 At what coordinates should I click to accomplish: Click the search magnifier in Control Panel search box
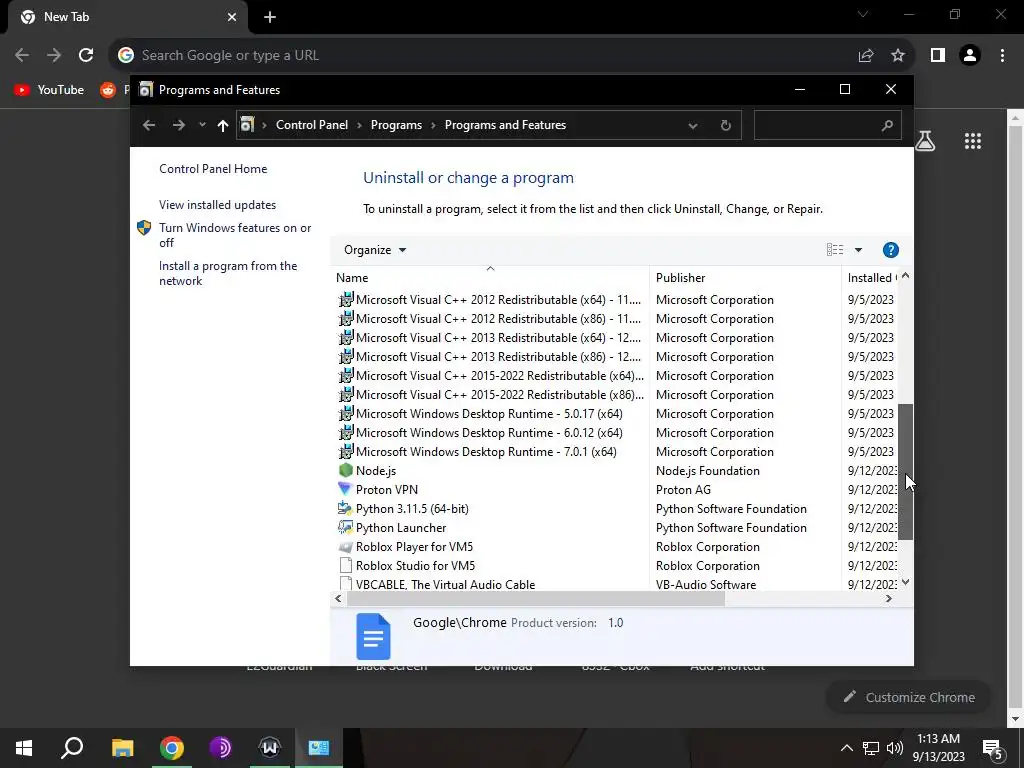tap(886, 125)
